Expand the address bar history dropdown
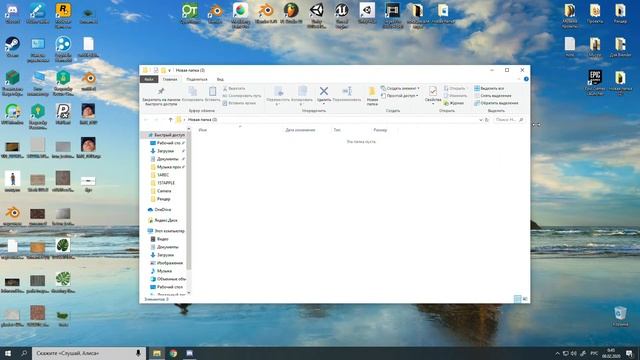The image size is (640, 360). (x=480, y=120)
